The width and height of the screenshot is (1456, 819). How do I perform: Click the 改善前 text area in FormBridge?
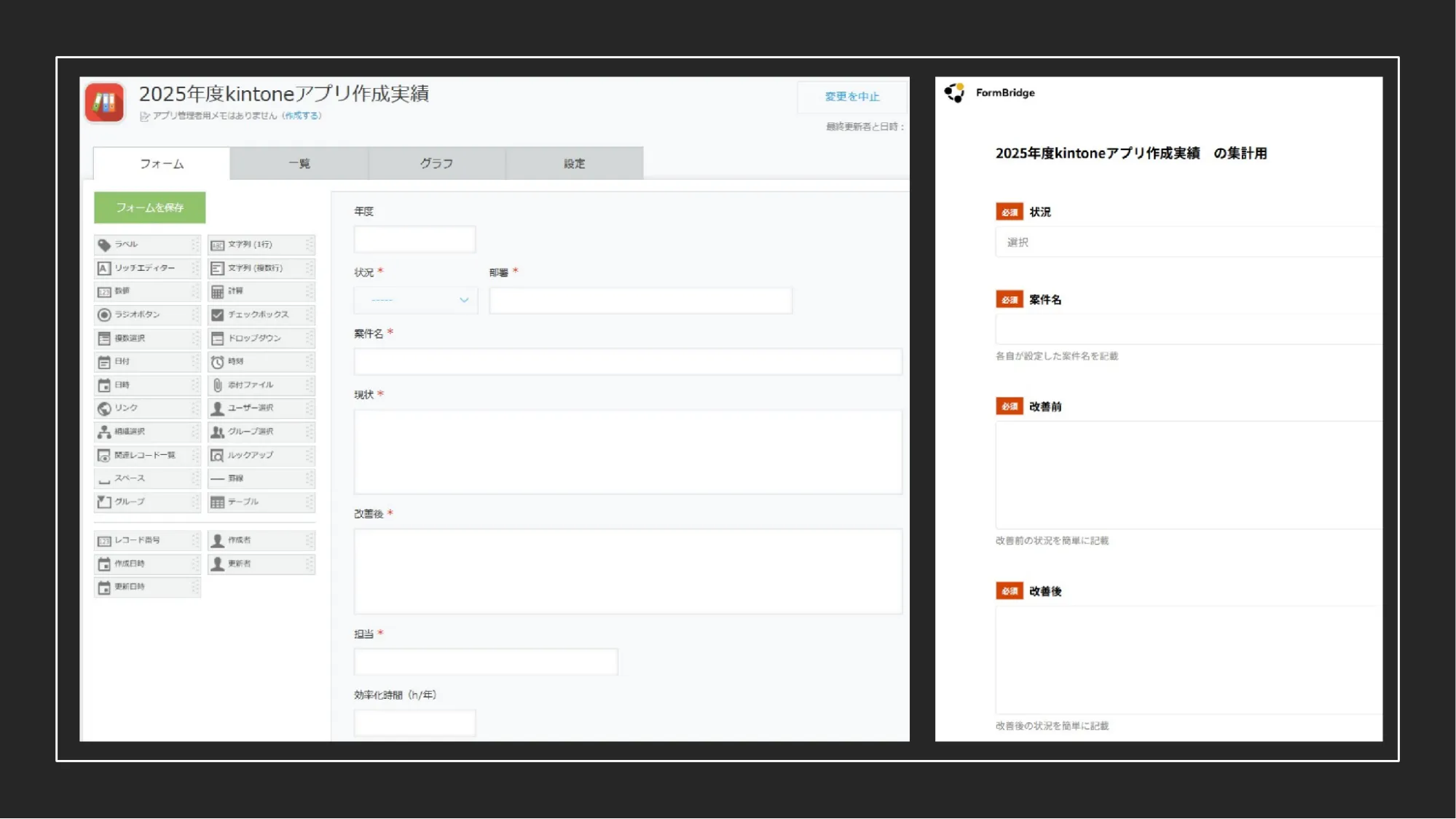click(1189, 475)
